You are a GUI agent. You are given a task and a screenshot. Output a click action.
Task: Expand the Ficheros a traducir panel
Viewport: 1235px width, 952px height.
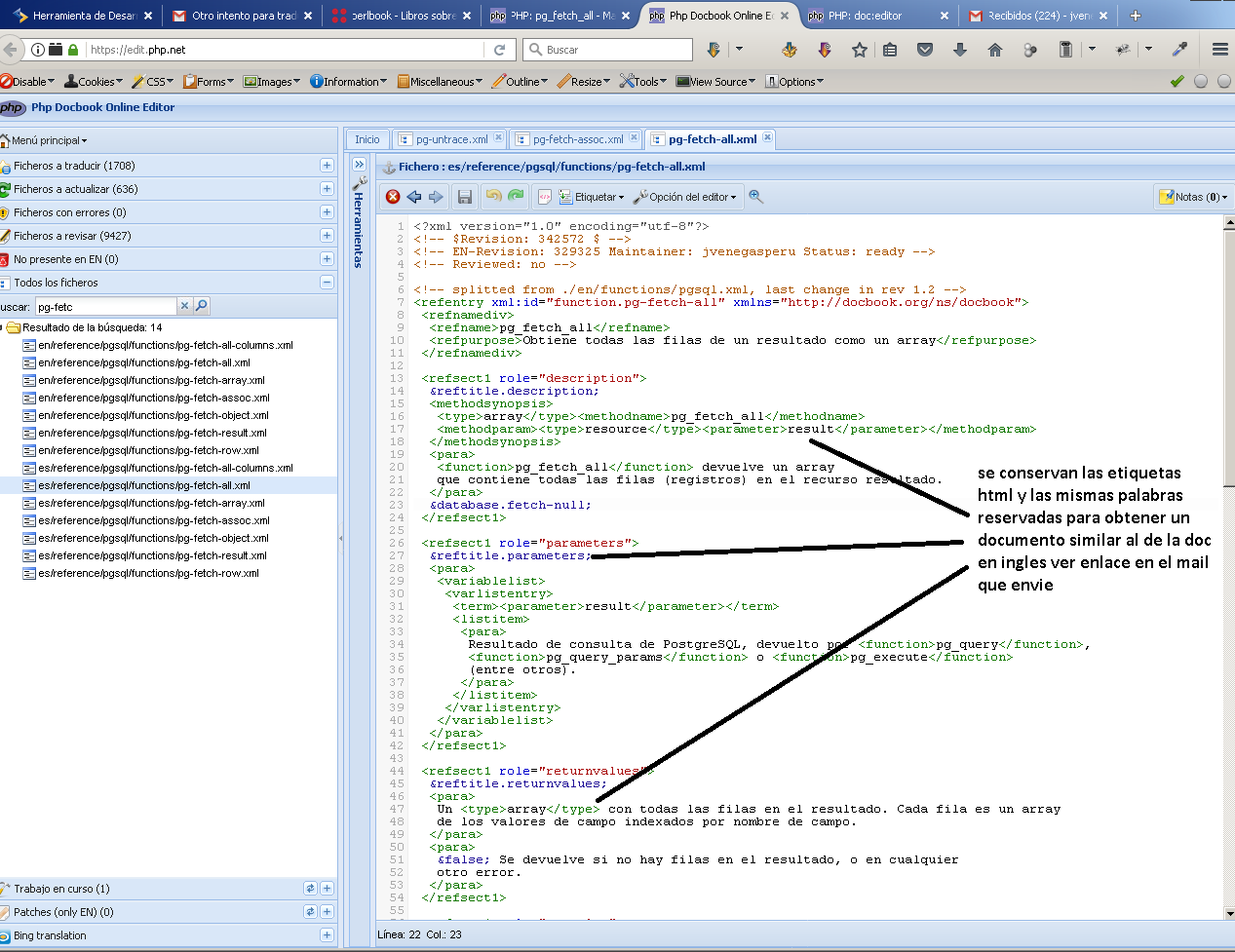327,166
